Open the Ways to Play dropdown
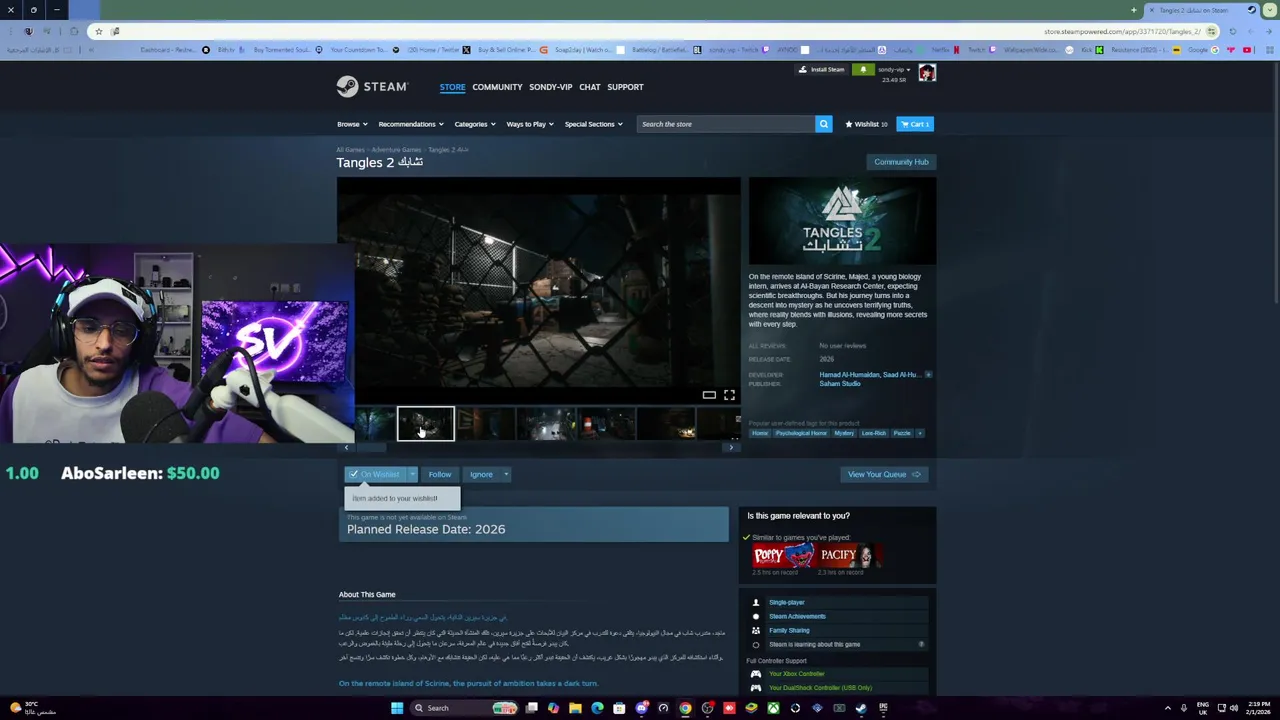The image size is (1280, 720). click(x=530, y=124)
